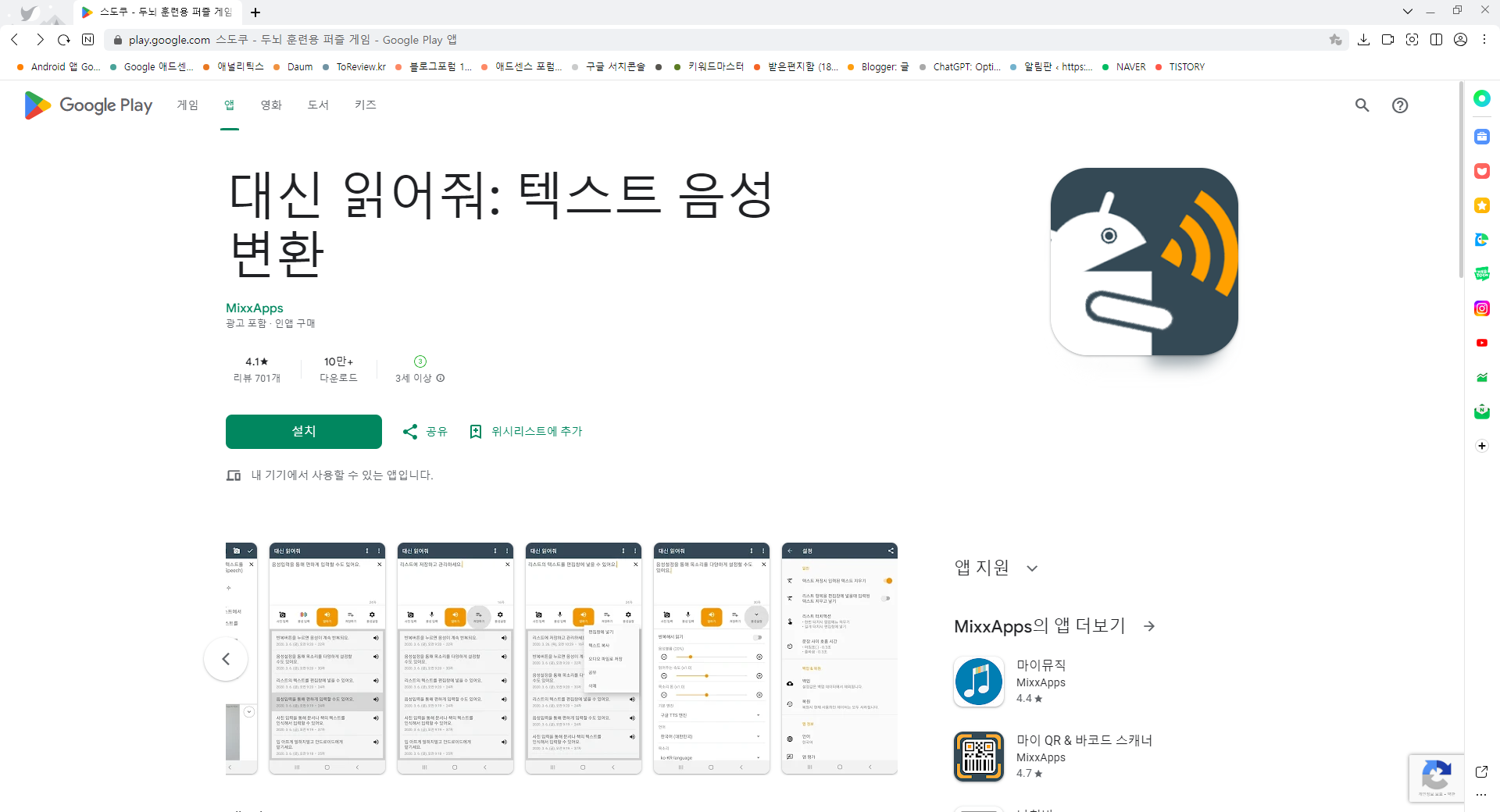Viewport: 1500px width, 812px height.
Task: Switch to the 영화 tab
Action: [270, 105]
